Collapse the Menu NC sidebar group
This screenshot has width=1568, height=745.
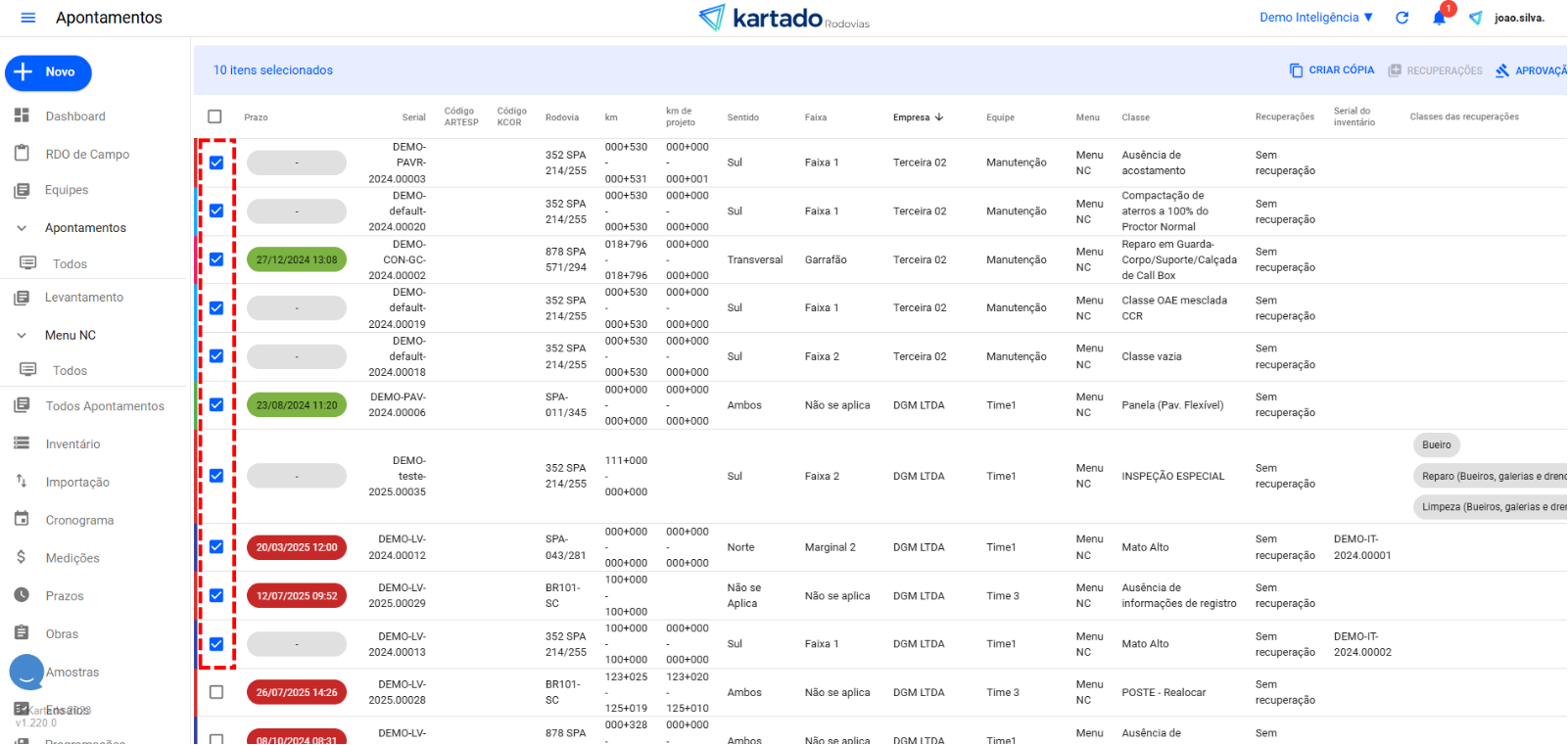(22, 335)
